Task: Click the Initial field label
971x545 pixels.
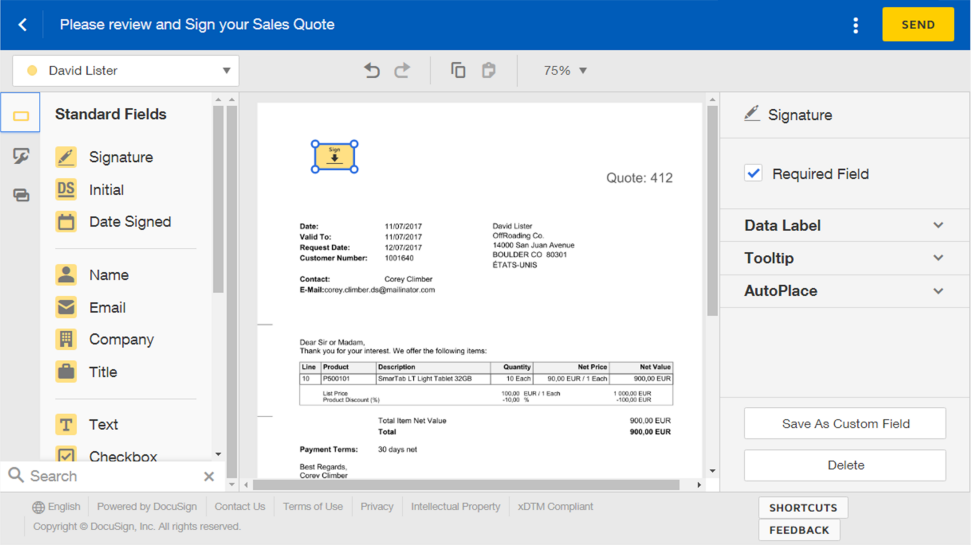Action: pyautogui.click(x=107, y=190)
